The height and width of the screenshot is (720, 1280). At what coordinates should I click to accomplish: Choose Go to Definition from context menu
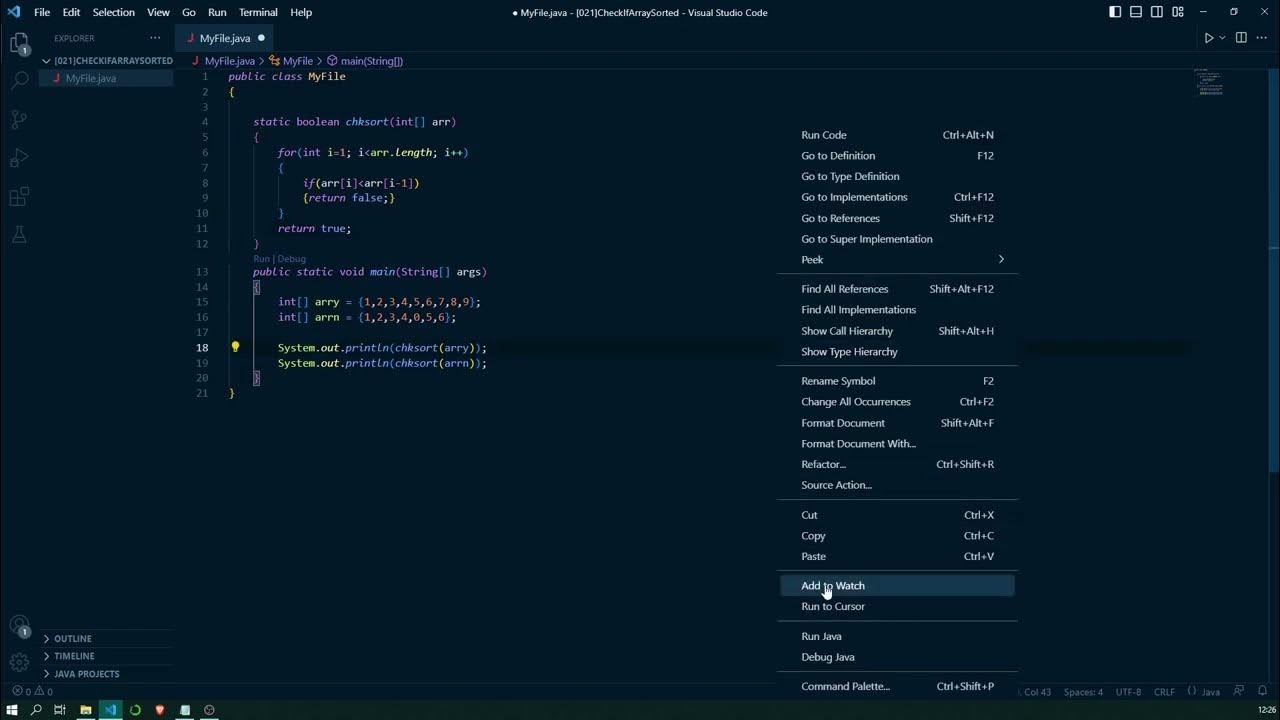point(898,156)
